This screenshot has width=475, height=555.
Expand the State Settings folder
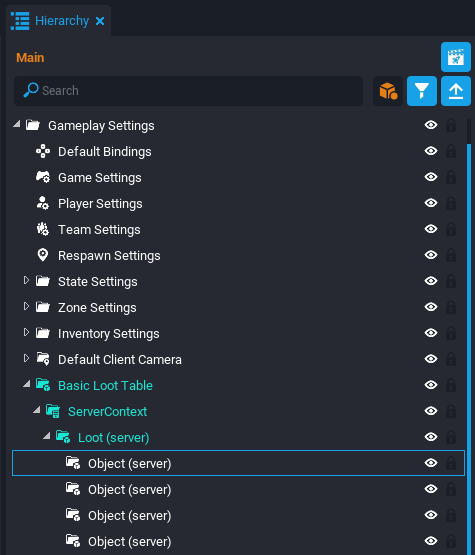click(26, 280)
